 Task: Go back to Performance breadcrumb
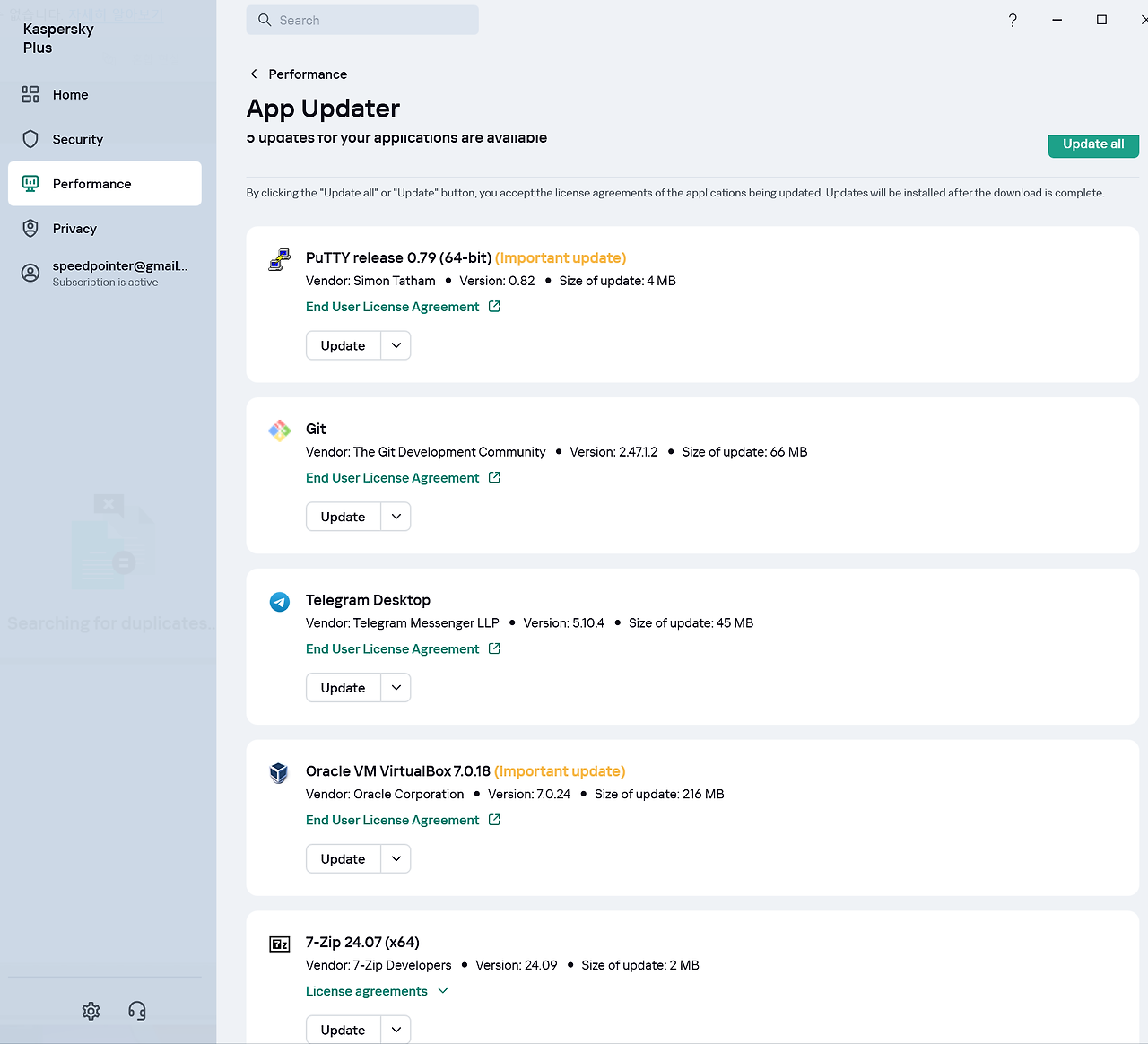[x=308, y=74]
